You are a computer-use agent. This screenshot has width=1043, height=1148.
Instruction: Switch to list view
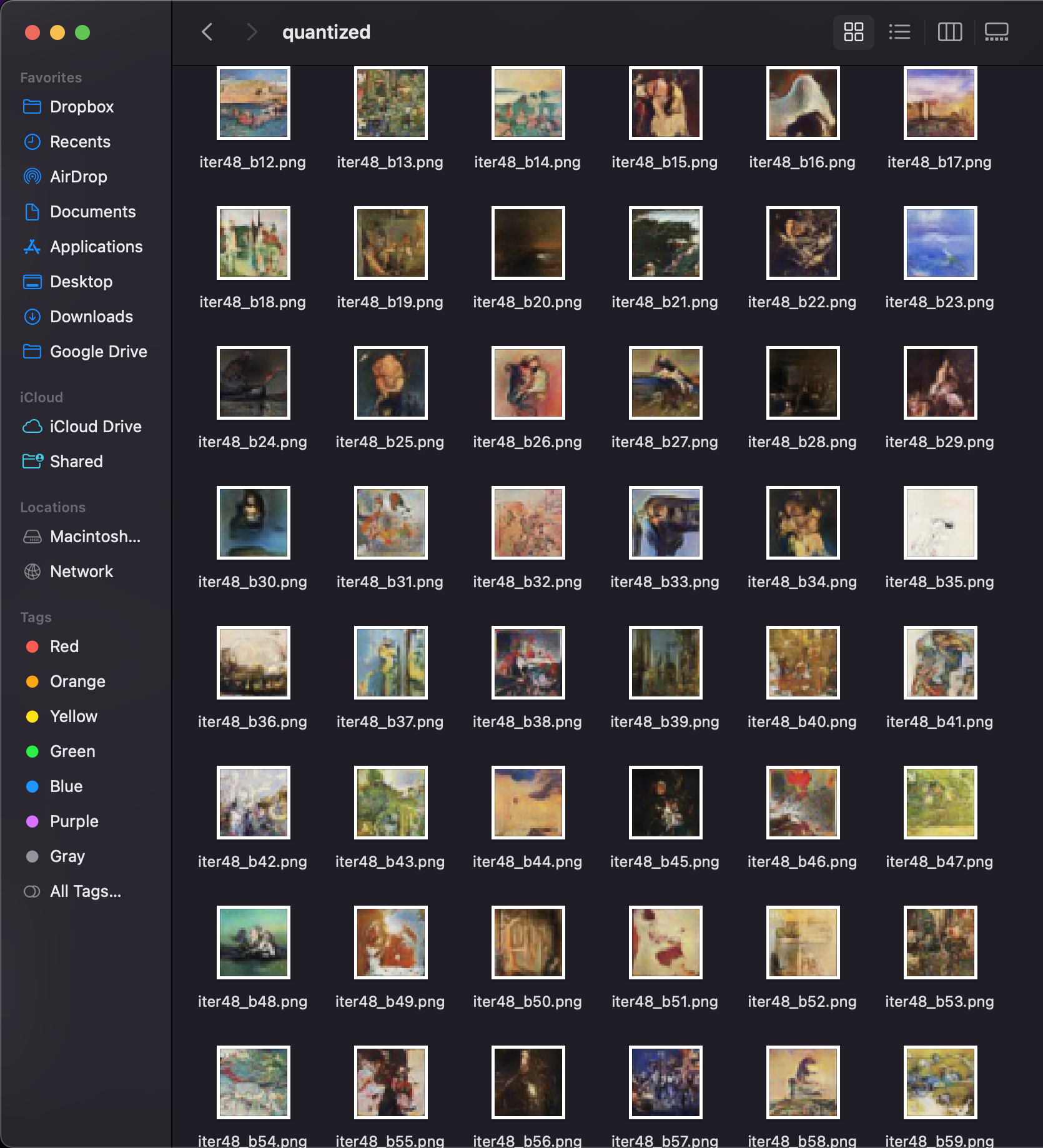coord(899,32)
